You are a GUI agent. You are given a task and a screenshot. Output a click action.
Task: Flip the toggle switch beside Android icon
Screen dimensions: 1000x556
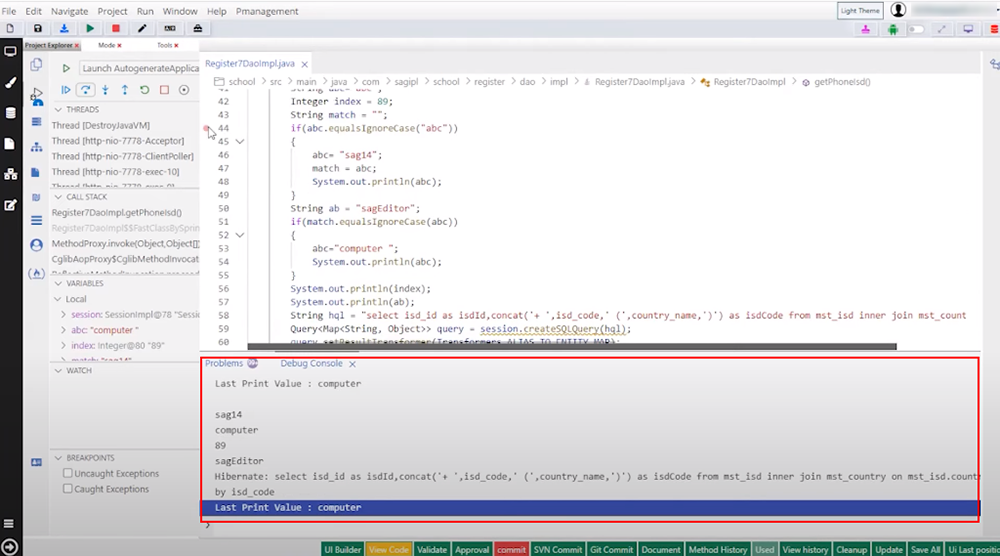(x=916, y=29)
